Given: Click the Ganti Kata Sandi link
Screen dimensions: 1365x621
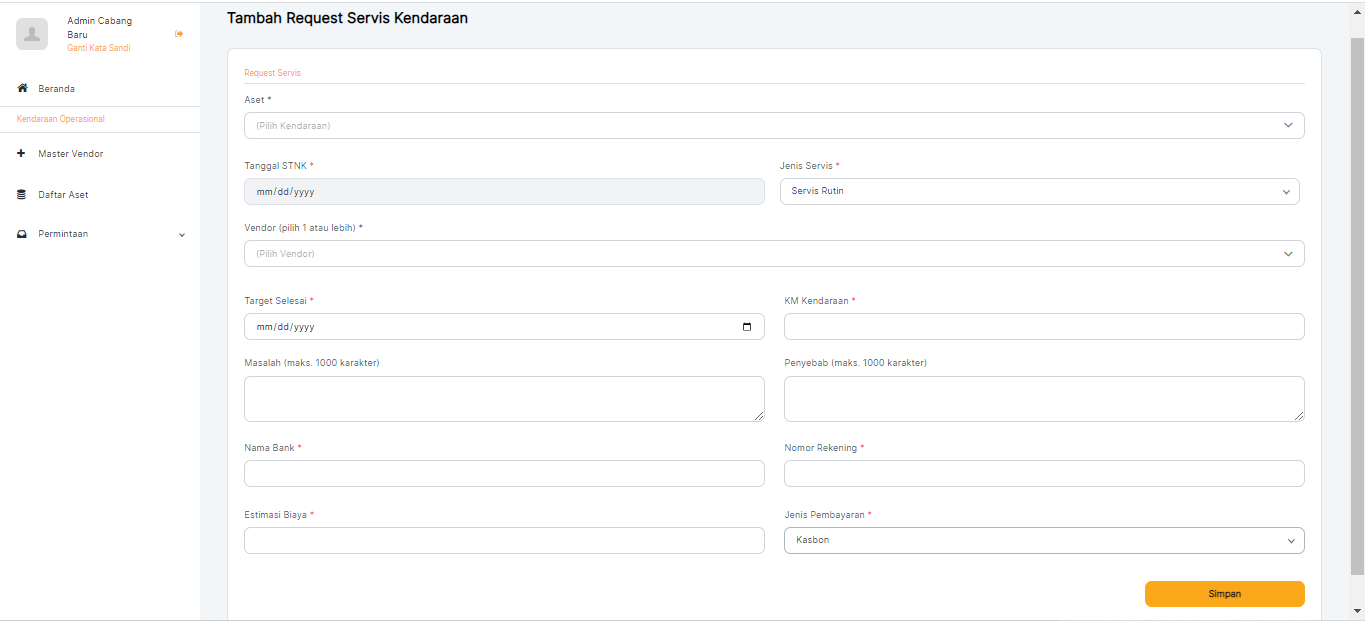Looking at the screenshot, I should [98, 48].
